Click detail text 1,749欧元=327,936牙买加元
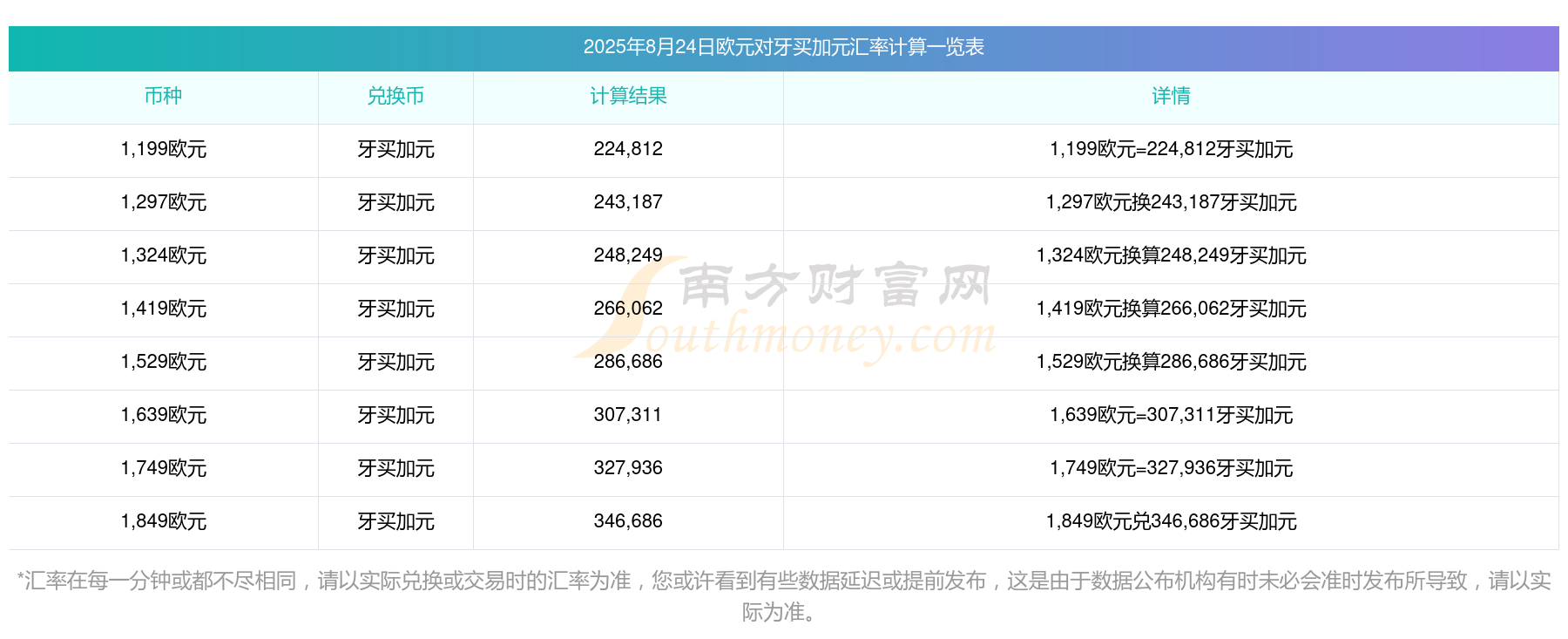 point(1171,468)
